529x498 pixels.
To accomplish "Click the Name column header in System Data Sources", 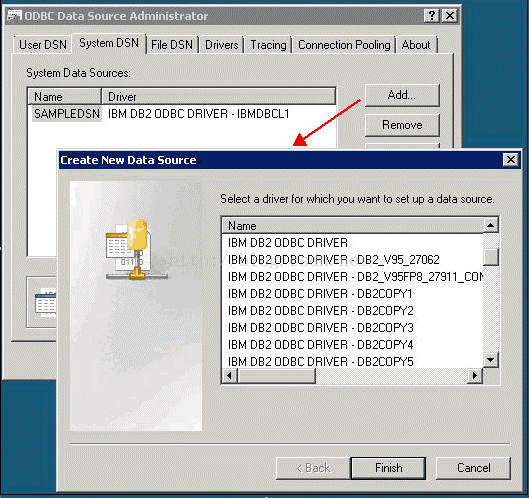I will [x=64, y=97].
